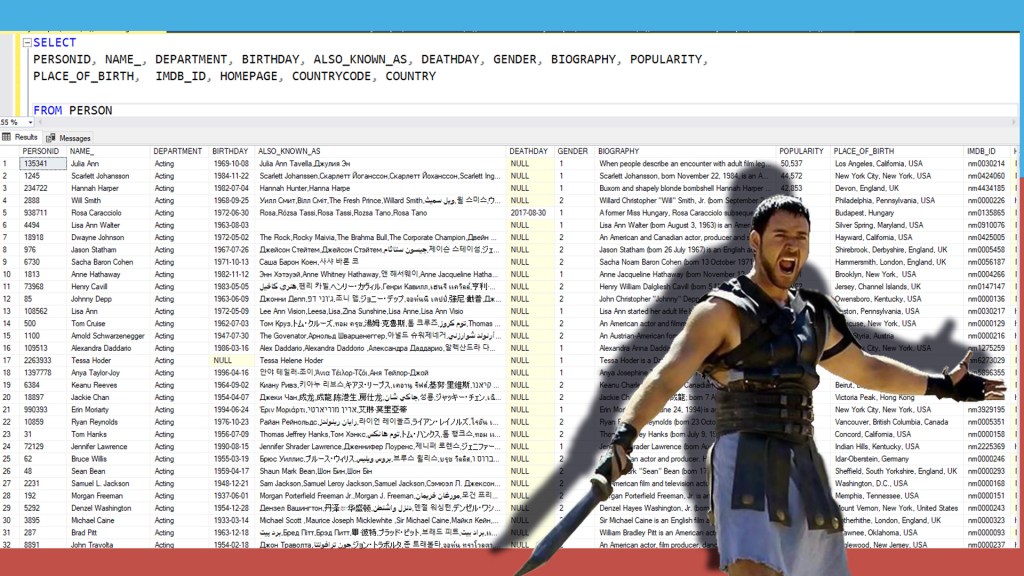Click the Messages tab icon

pyautogui.click(x=51, y=138)
